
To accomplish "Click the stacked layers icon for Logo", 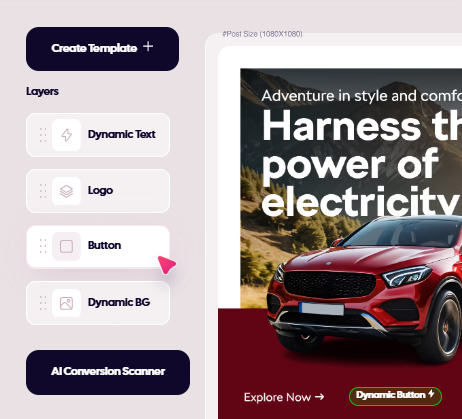I will click(66, 191).
